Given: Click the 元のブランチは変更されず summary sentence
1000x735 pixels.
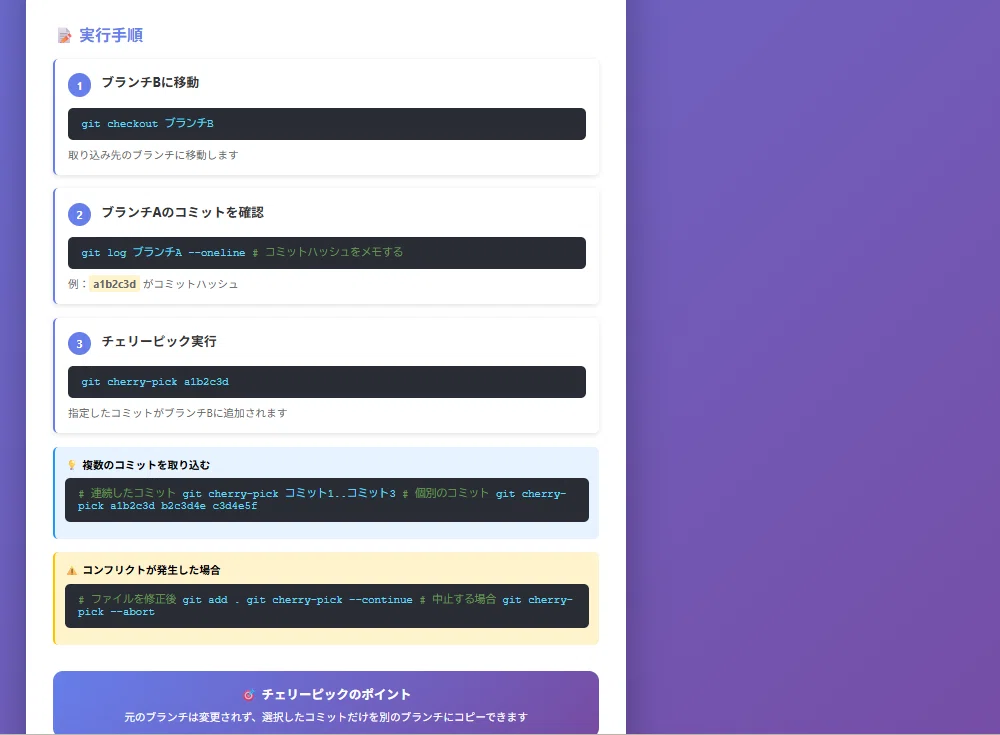Looking at the screenshot, I should pyautogui.click(x=326, y=717).
